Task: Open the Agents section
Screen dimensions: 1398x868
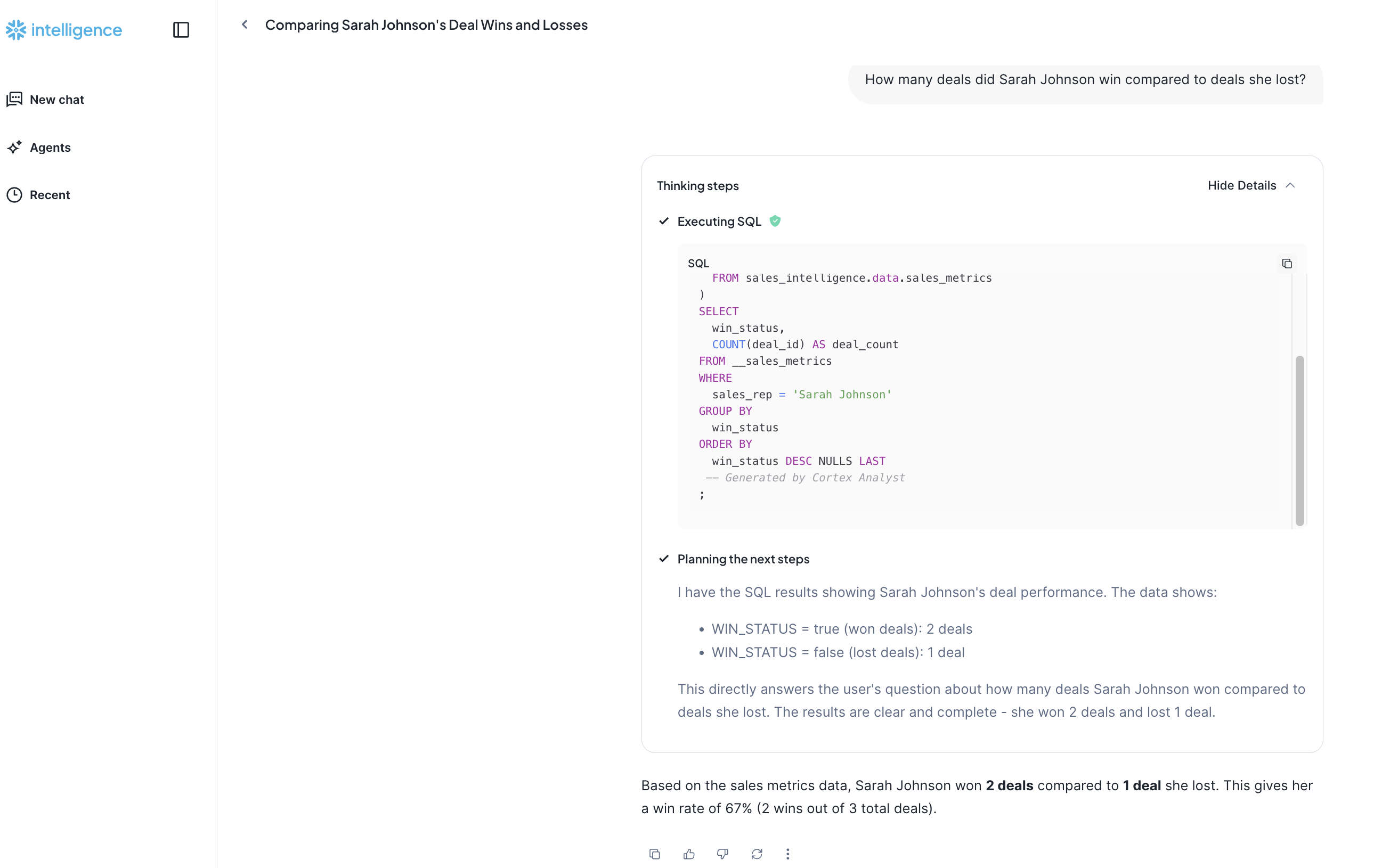Action: tap(50, 148)
